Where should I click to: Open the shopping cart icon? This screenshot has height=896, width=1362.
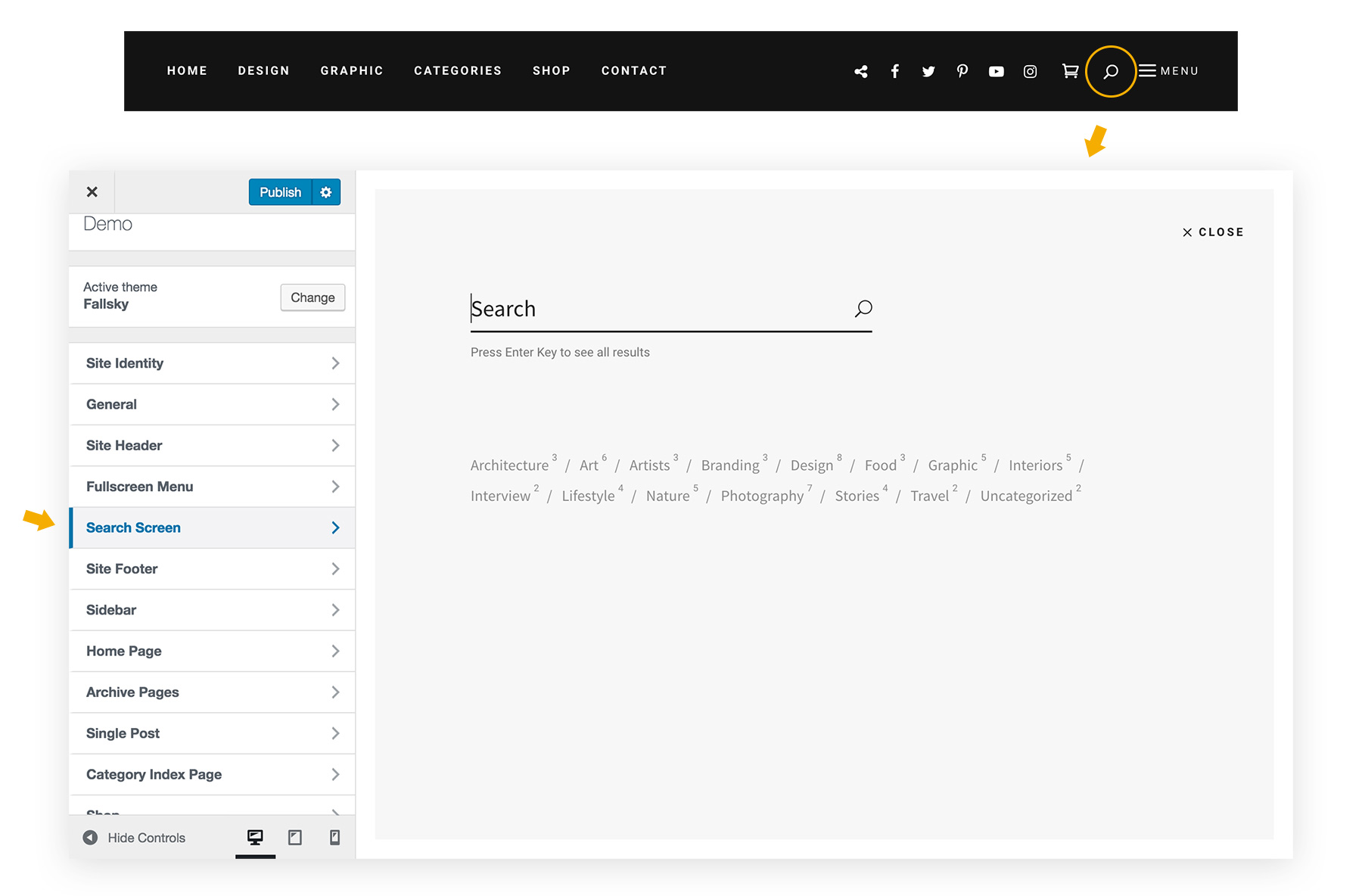click(1070, 71)
